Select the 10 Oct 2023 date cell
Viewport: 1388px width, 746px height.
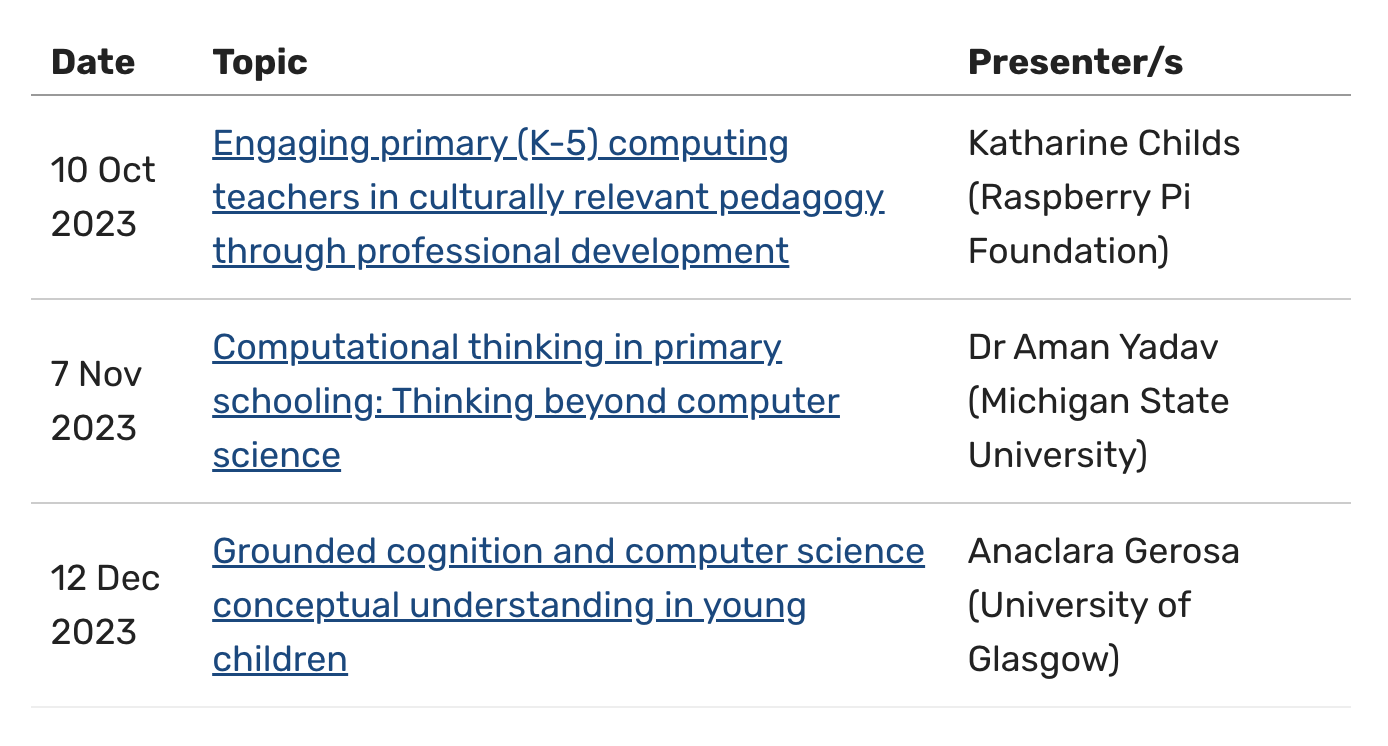[103, 197]
